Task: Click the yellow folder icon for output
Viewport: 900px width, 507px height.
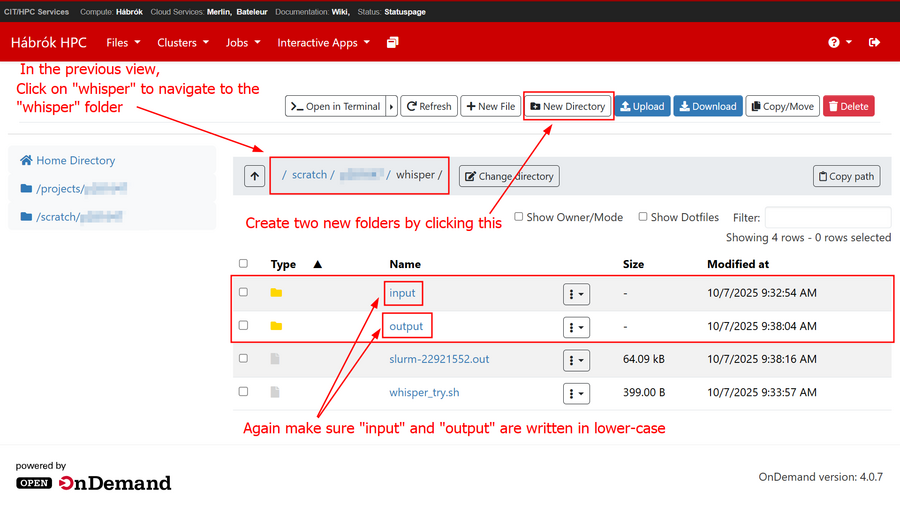Action: (276, 326)
